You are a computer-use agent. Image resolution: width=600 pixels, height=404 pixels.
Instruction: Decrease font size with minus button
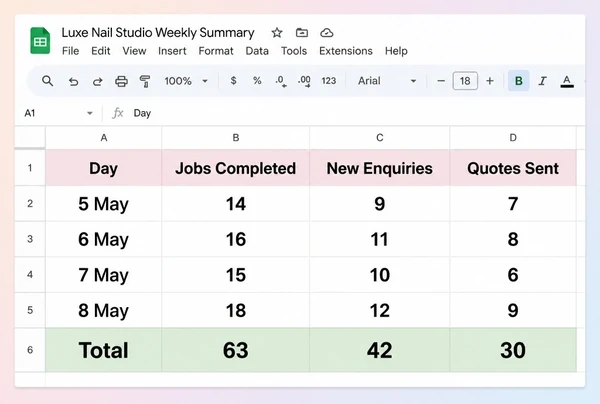441,81
